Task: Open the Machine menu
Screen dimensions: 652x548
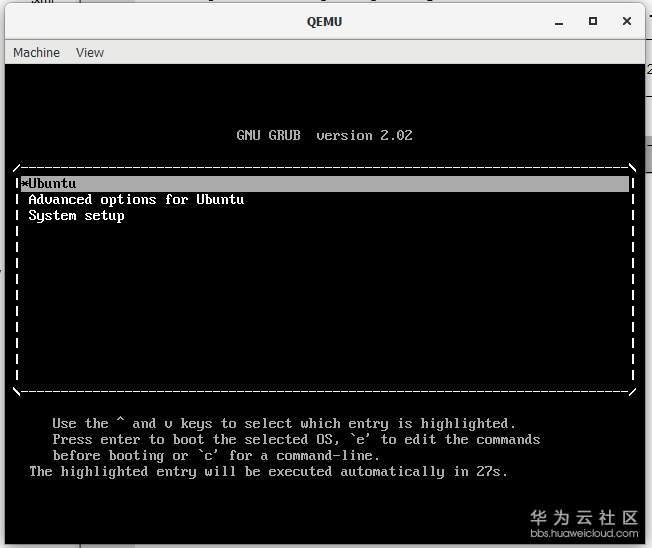Action: (x=36, y=53)
